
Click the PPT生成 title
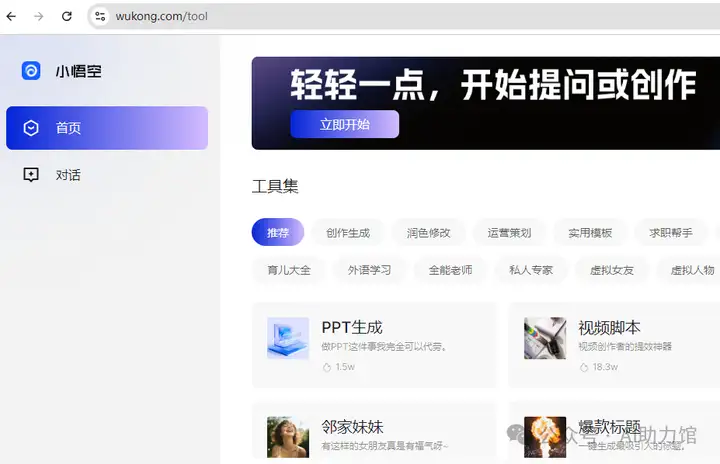352,328
